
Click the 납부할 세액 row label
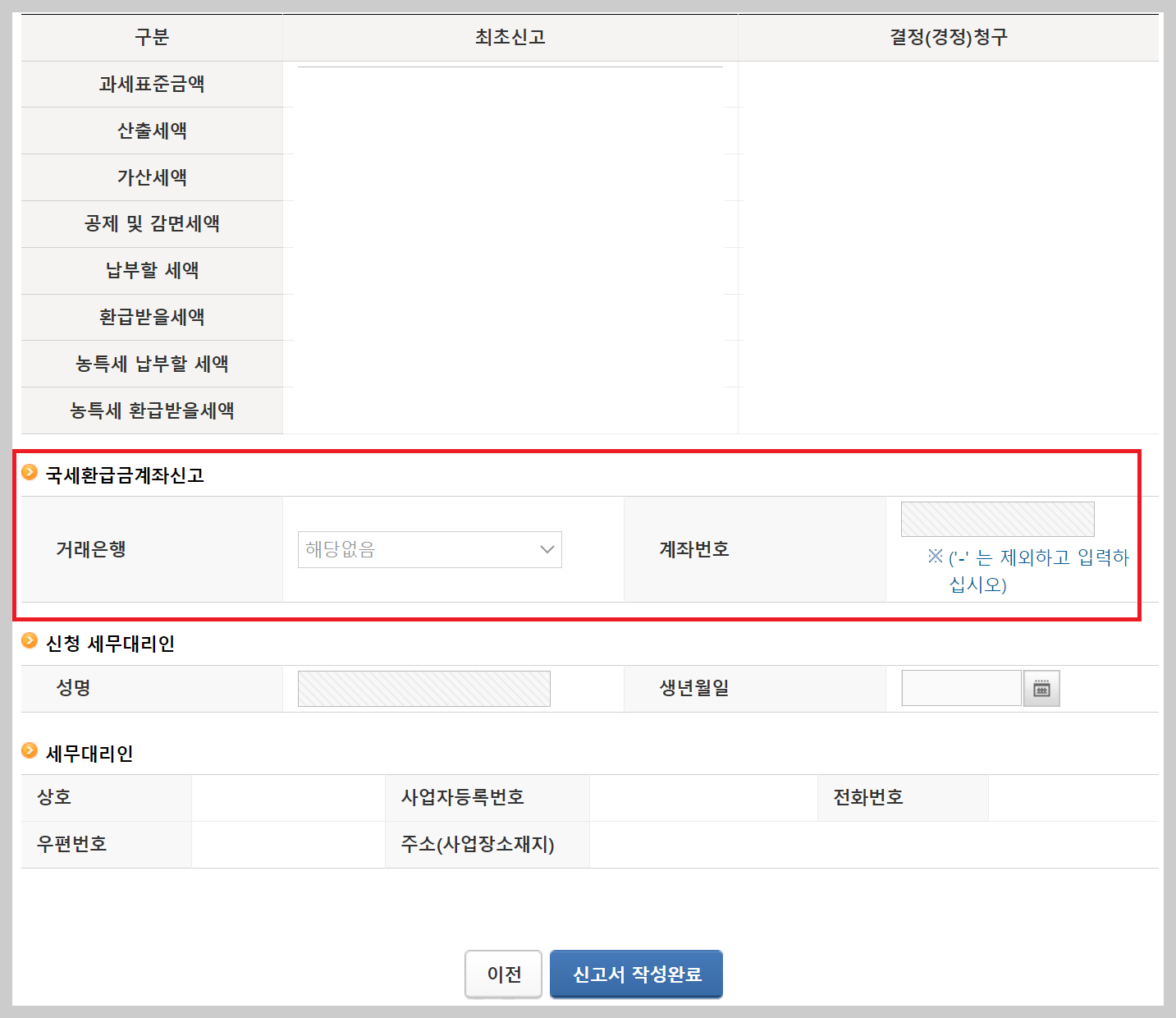click(x=152, y=271)
